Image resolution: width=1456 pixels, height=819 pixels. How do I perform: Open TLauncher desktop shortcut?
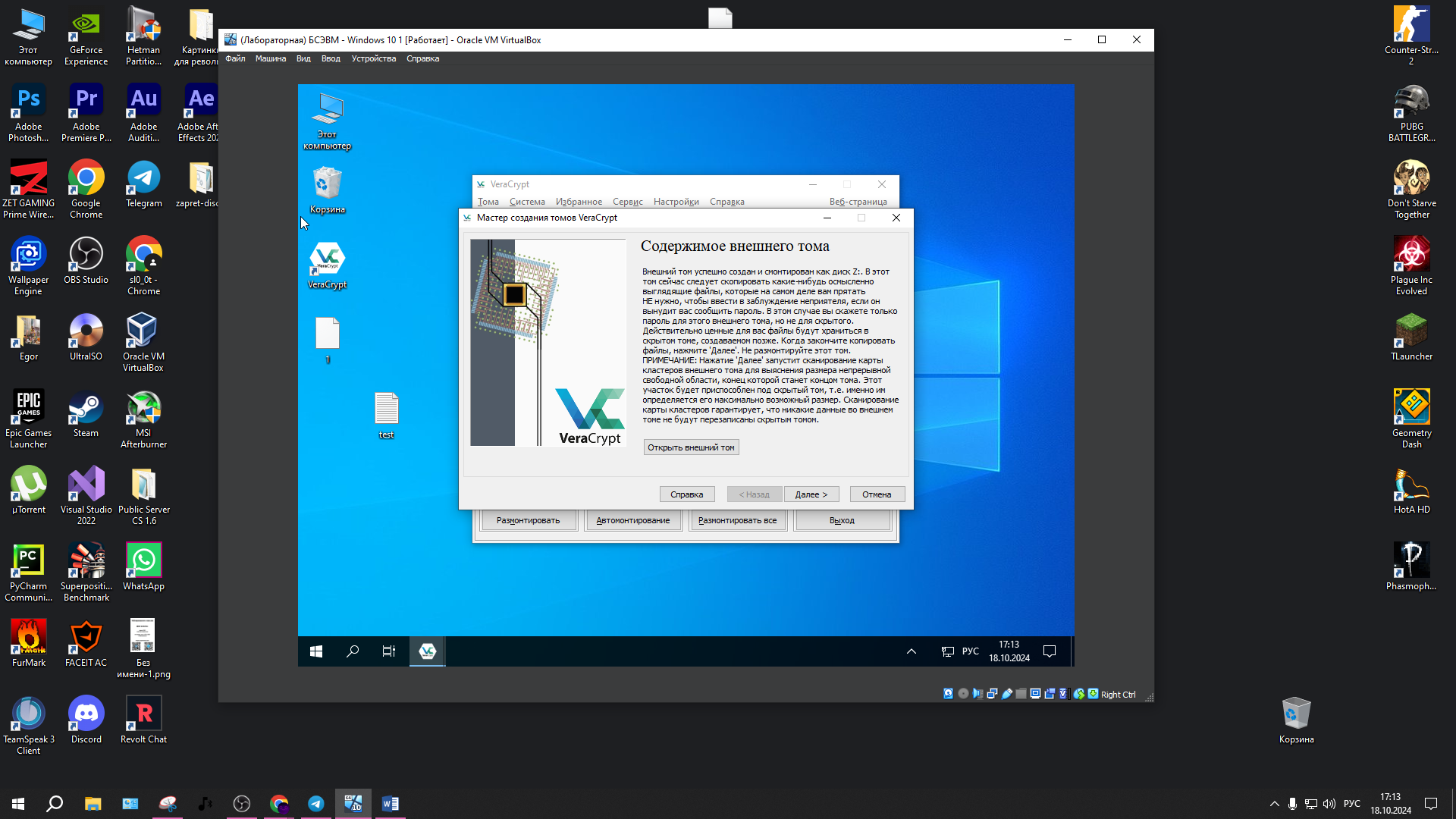[1412, 337]
